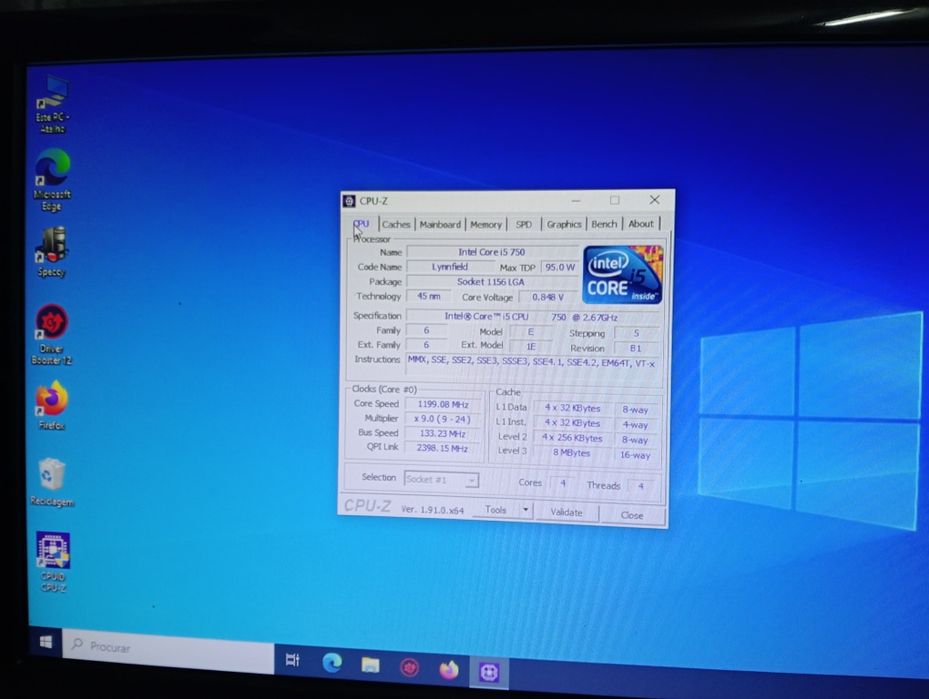Switch to the Mainboard tab
Image resolution: width=929 pixels, height=699 pixels.
[x=440, y=225]
